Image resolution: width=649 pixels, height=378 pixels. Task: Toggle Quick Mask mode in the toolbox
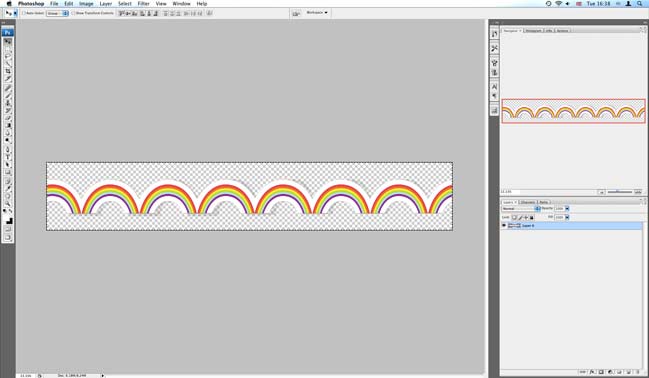click(8, 229)
